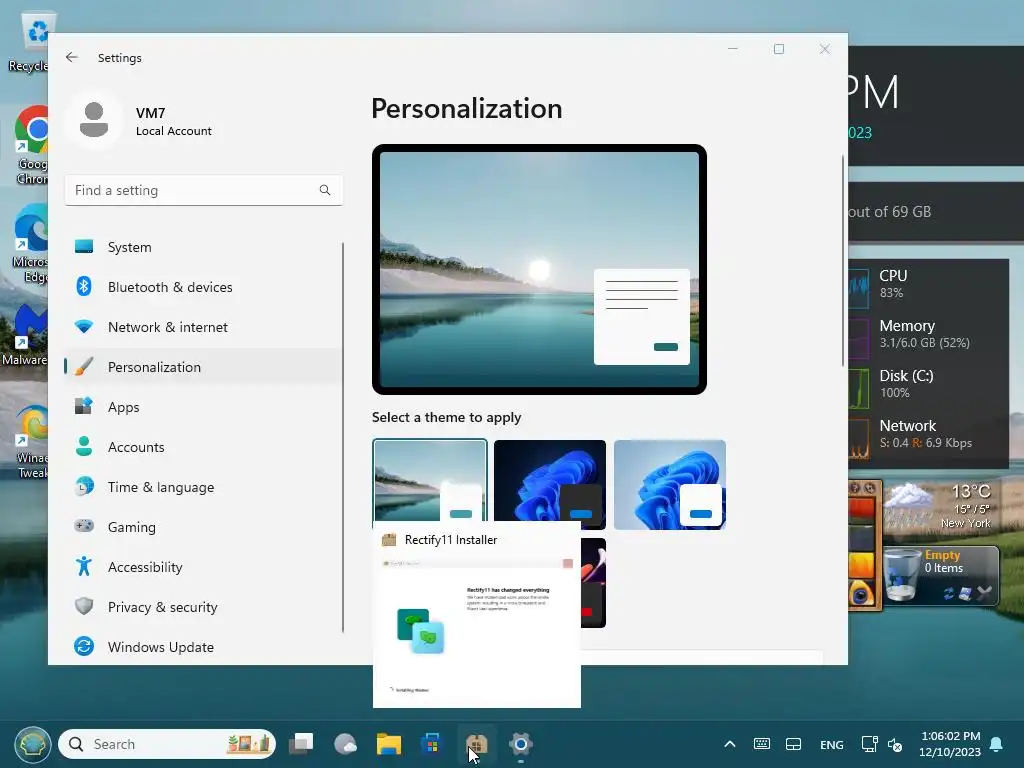Click the Time & language globe icon
The width and height of the screenshot is (1024, 768).
[84, 487]
